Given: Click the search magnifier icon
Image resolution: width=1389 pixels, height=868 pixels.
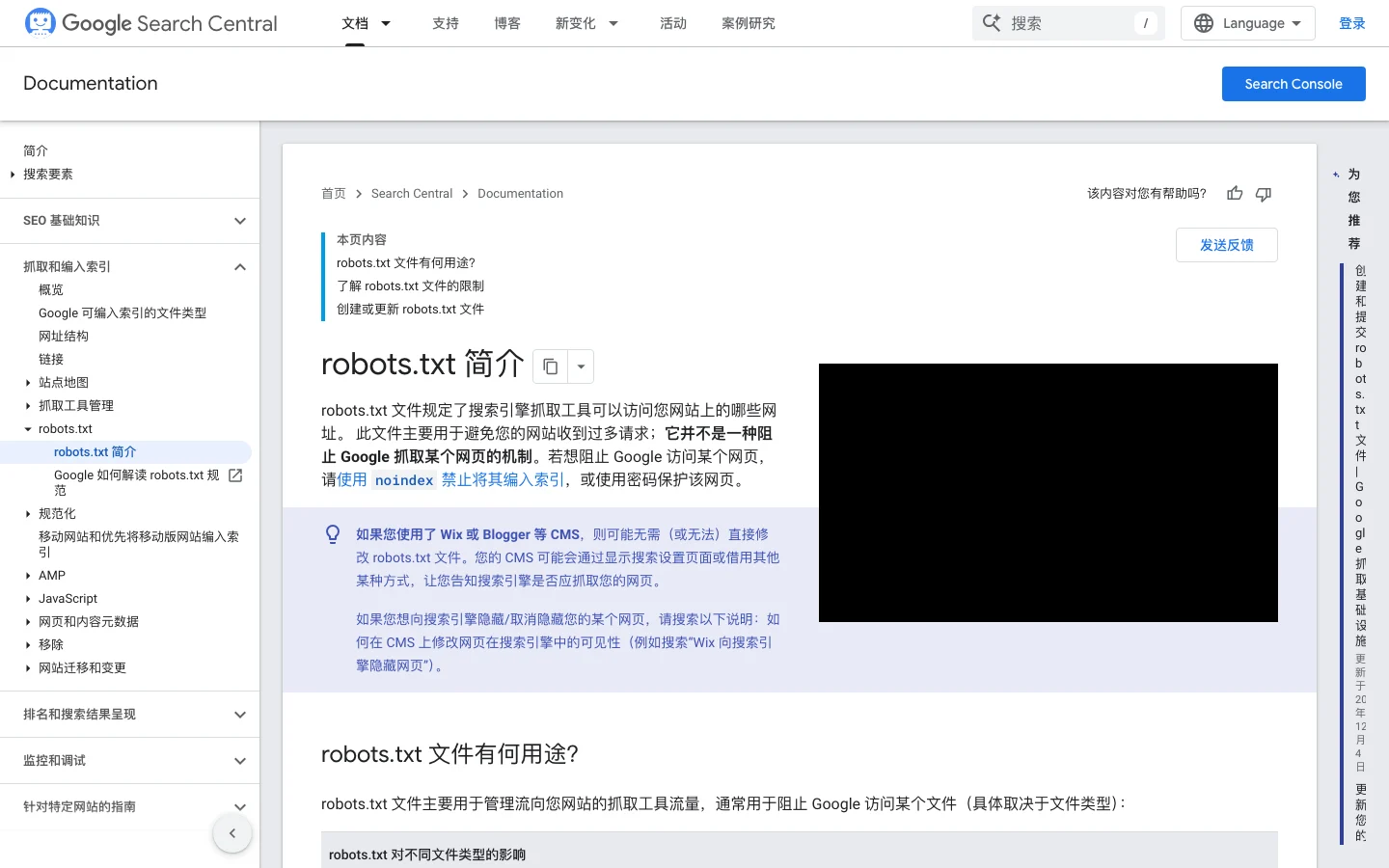Looking at the screenshot, I should coord(992,23).
